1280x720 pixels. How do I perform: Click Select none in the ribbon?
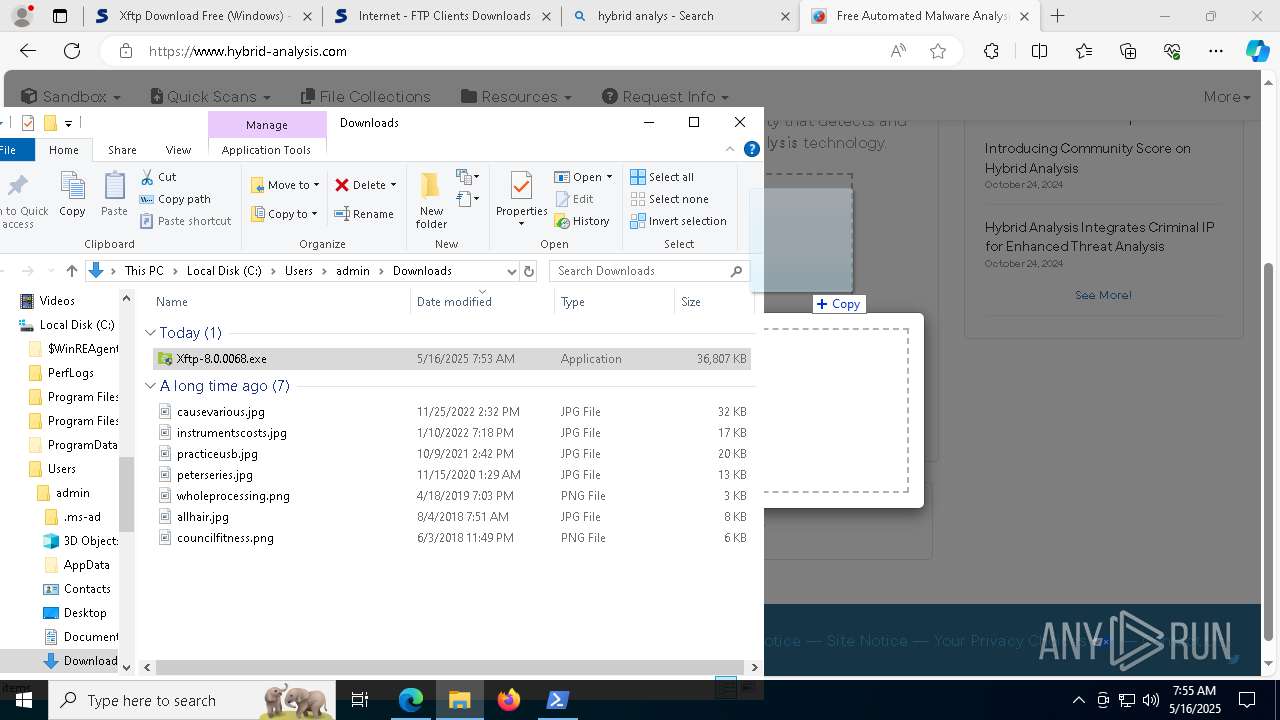(x=669, y=199)
